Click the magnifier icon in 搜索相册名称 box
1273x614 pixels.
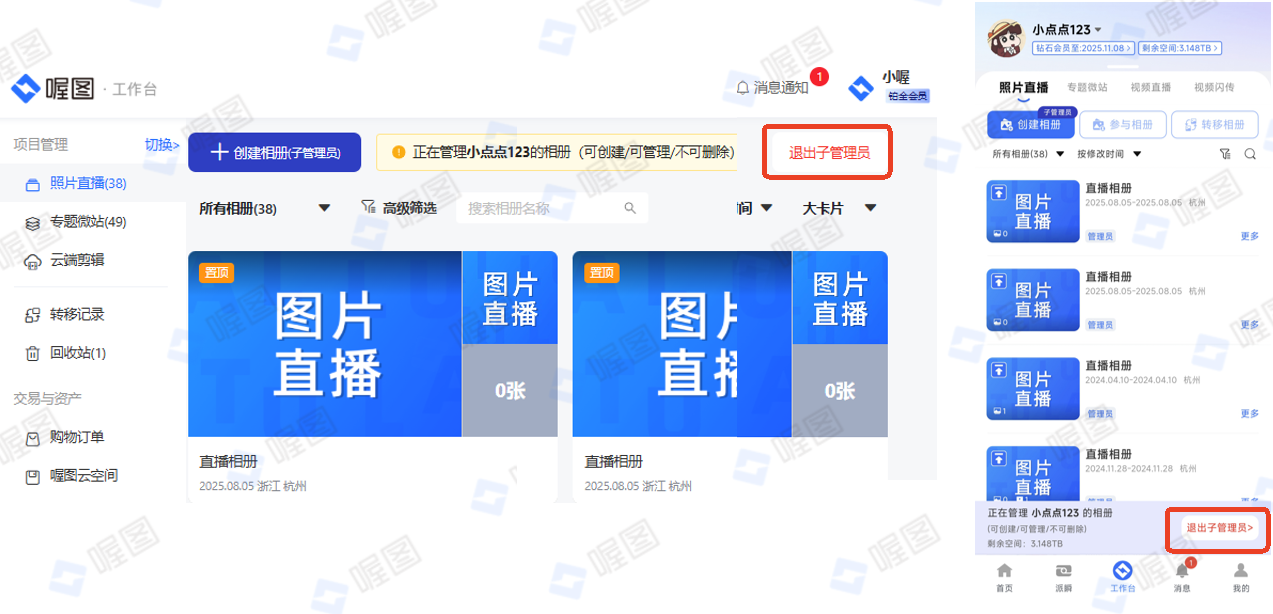pyautogui.click(x=630, y=208)
